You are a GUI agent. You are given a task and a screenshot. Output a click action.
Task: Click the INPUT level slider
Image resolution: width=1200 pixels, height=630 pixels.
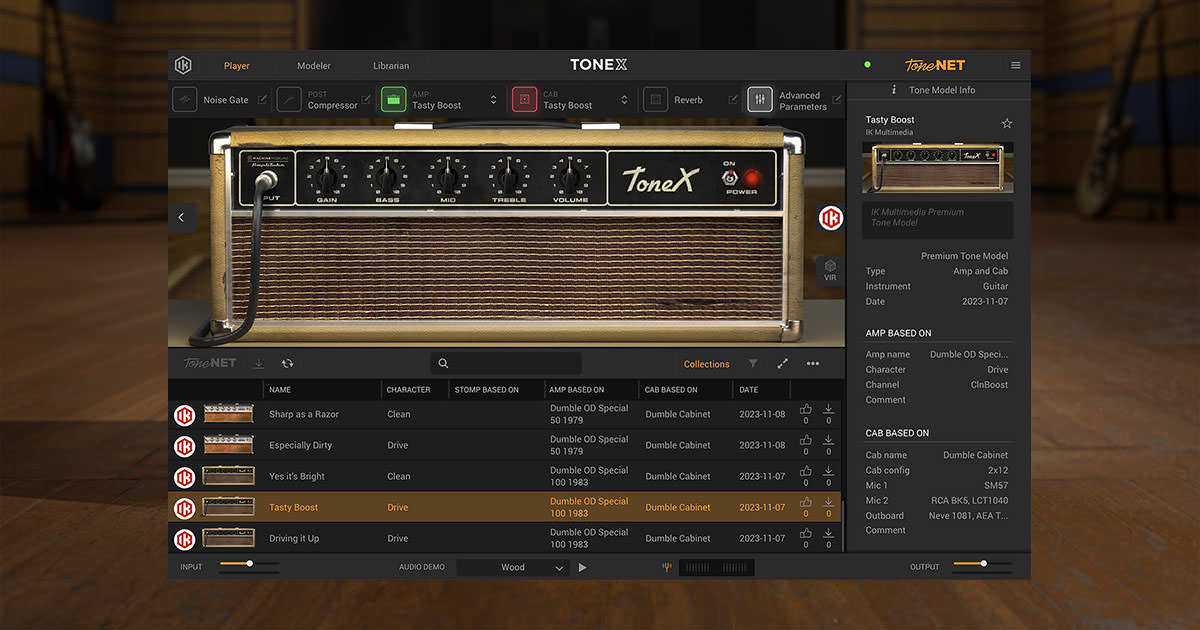249,564
